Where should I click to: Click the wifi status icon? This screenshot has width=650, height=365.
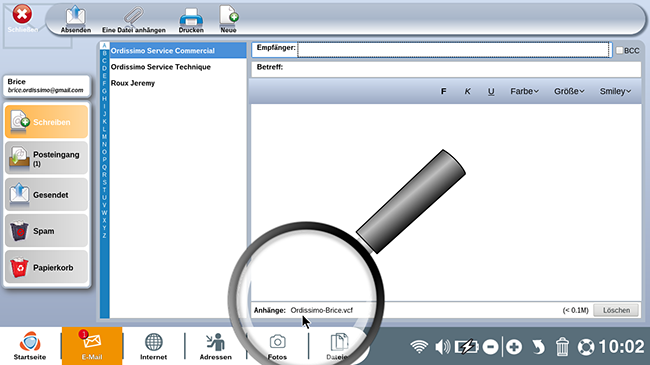point(419,346)
